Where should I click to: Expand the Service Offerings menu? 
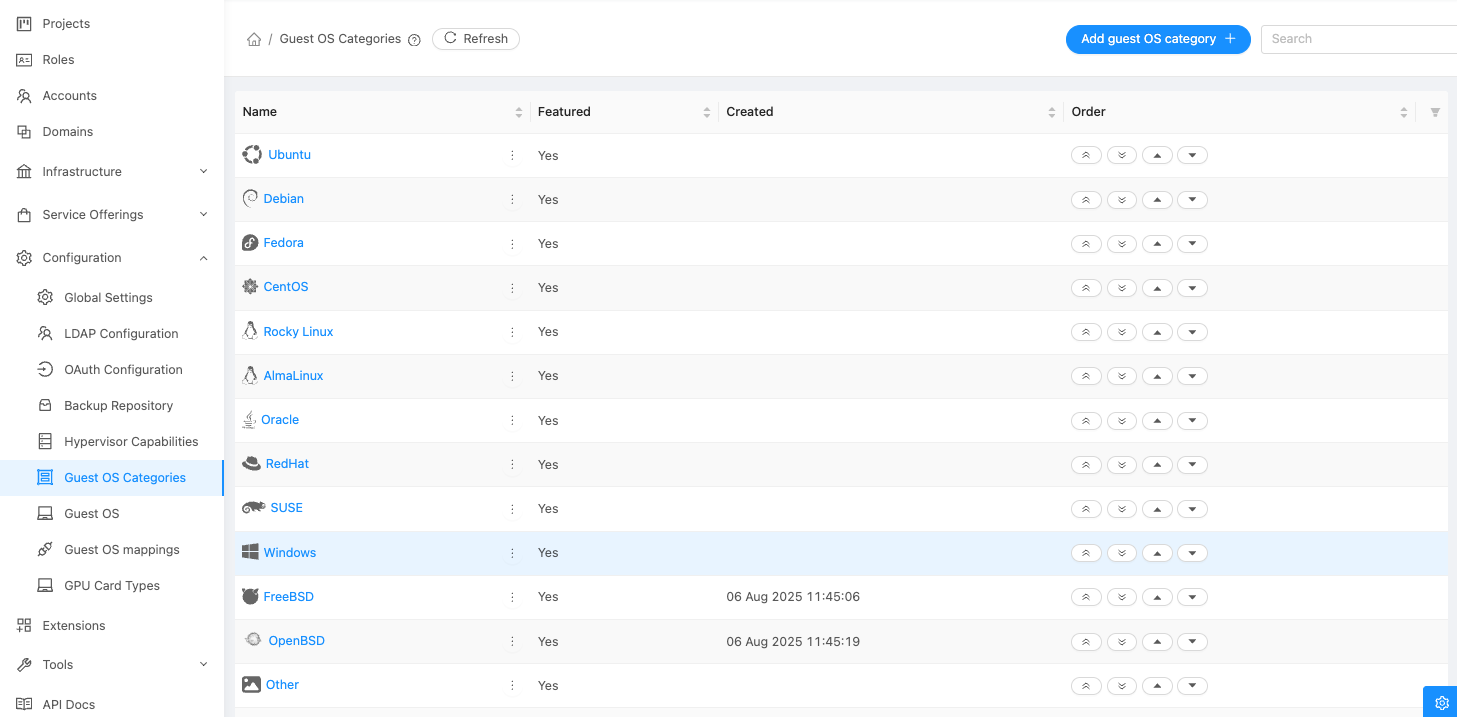(x=112, y=214)
